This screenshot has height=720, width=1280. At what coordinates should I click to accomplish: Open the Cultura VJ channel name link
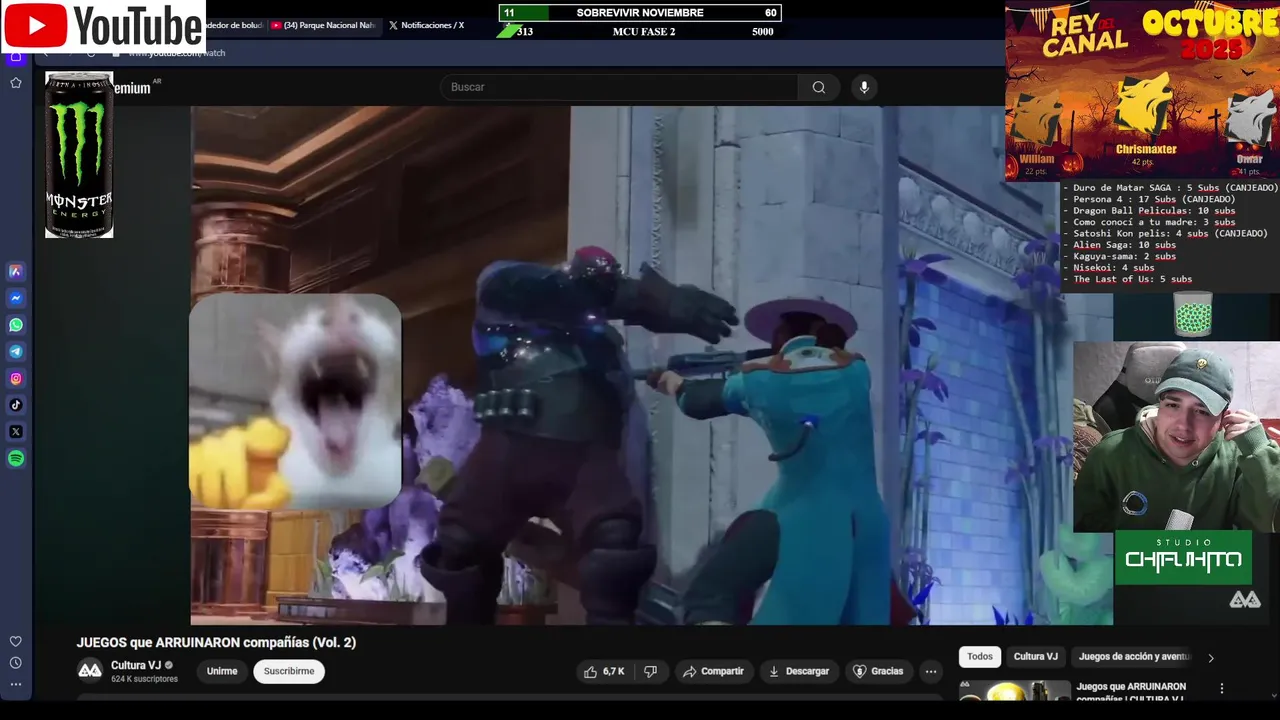136,665
